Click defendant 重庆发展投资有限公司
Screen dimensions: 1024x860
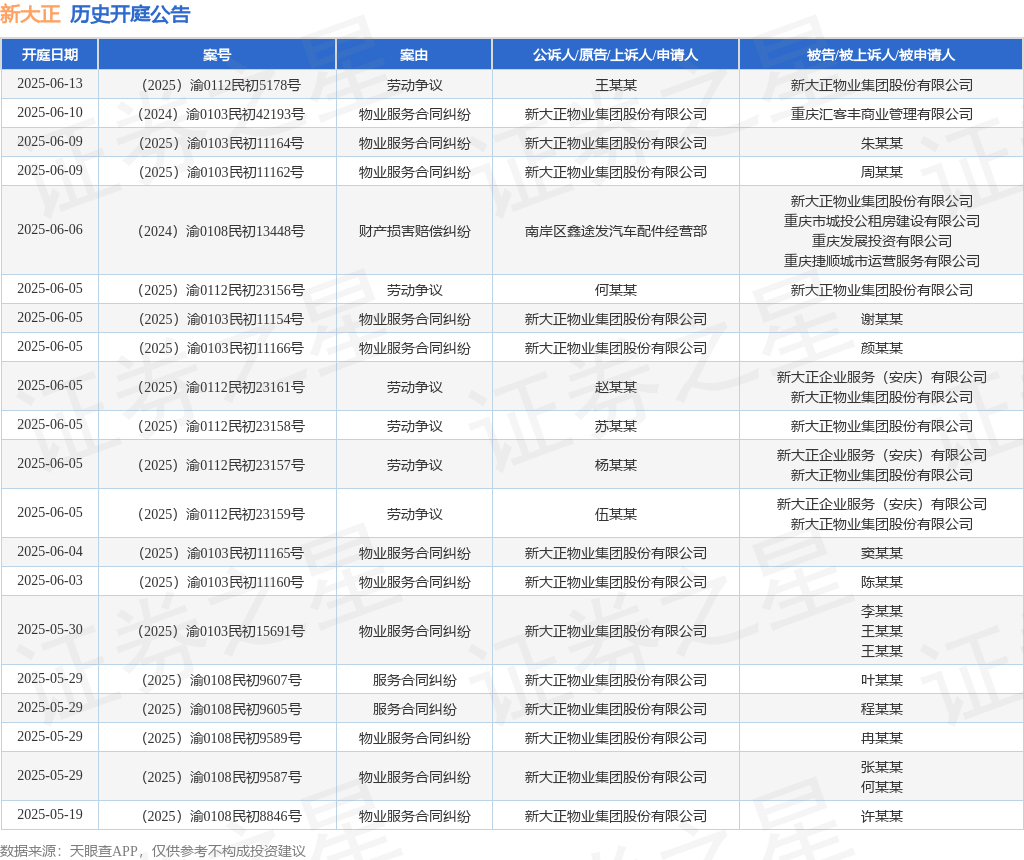(x=881, y=241)
